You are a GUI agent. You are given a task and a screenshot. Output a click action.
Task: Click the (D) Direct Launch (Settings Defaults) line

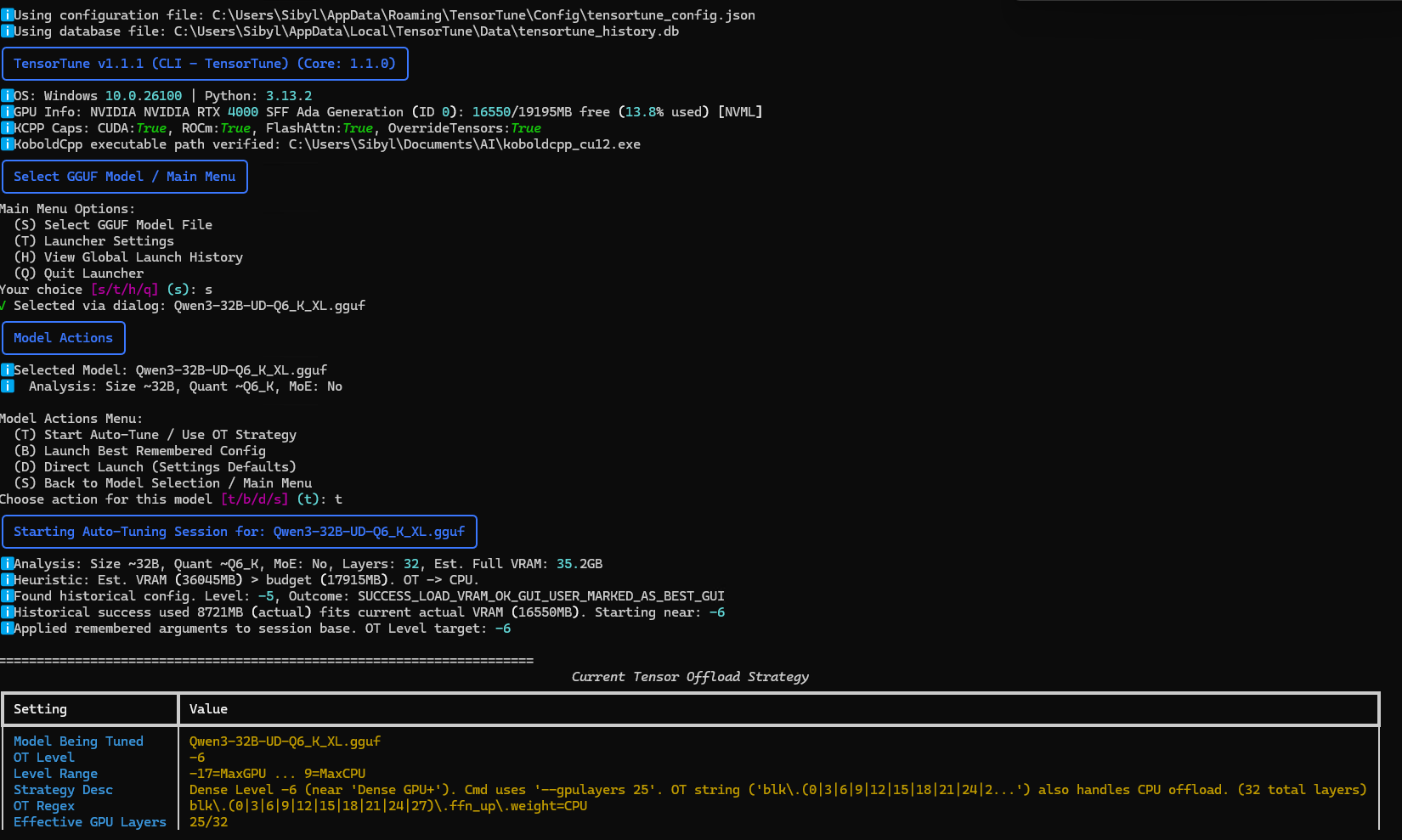click(x=155, y=467)
